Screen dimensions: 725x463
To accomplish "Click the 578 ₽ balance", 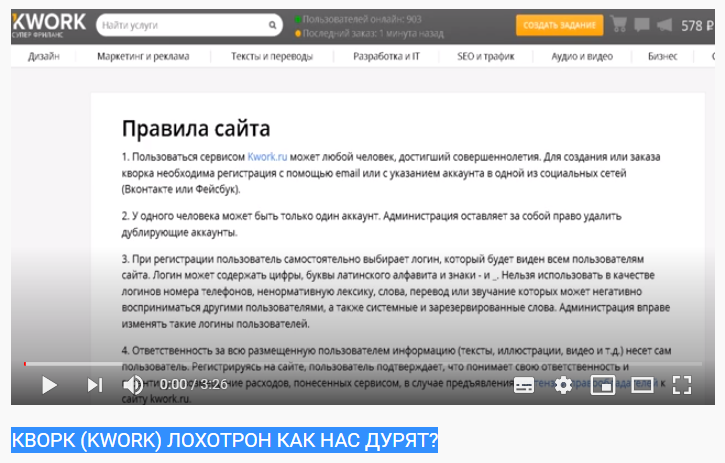I will [697, 25].
